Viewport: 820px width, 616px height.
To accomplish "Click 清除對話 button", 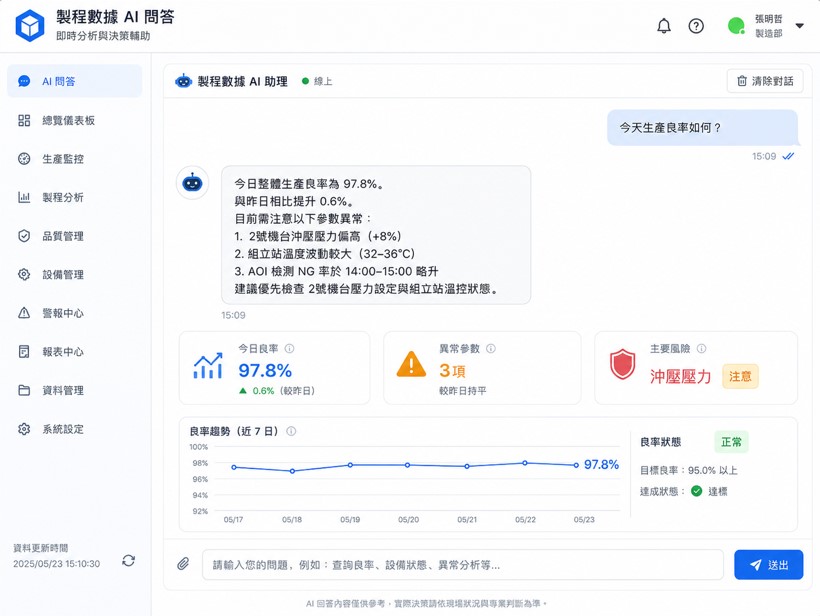I will (x=765, y=81).
